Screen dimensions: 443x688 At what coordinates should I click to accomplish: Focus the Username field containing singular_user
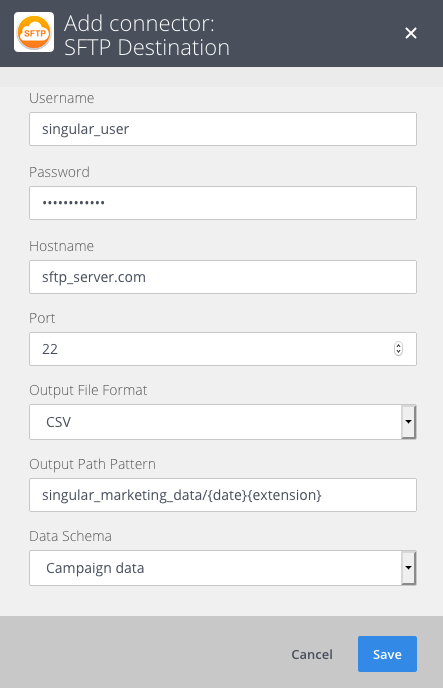tap(223, 129)
